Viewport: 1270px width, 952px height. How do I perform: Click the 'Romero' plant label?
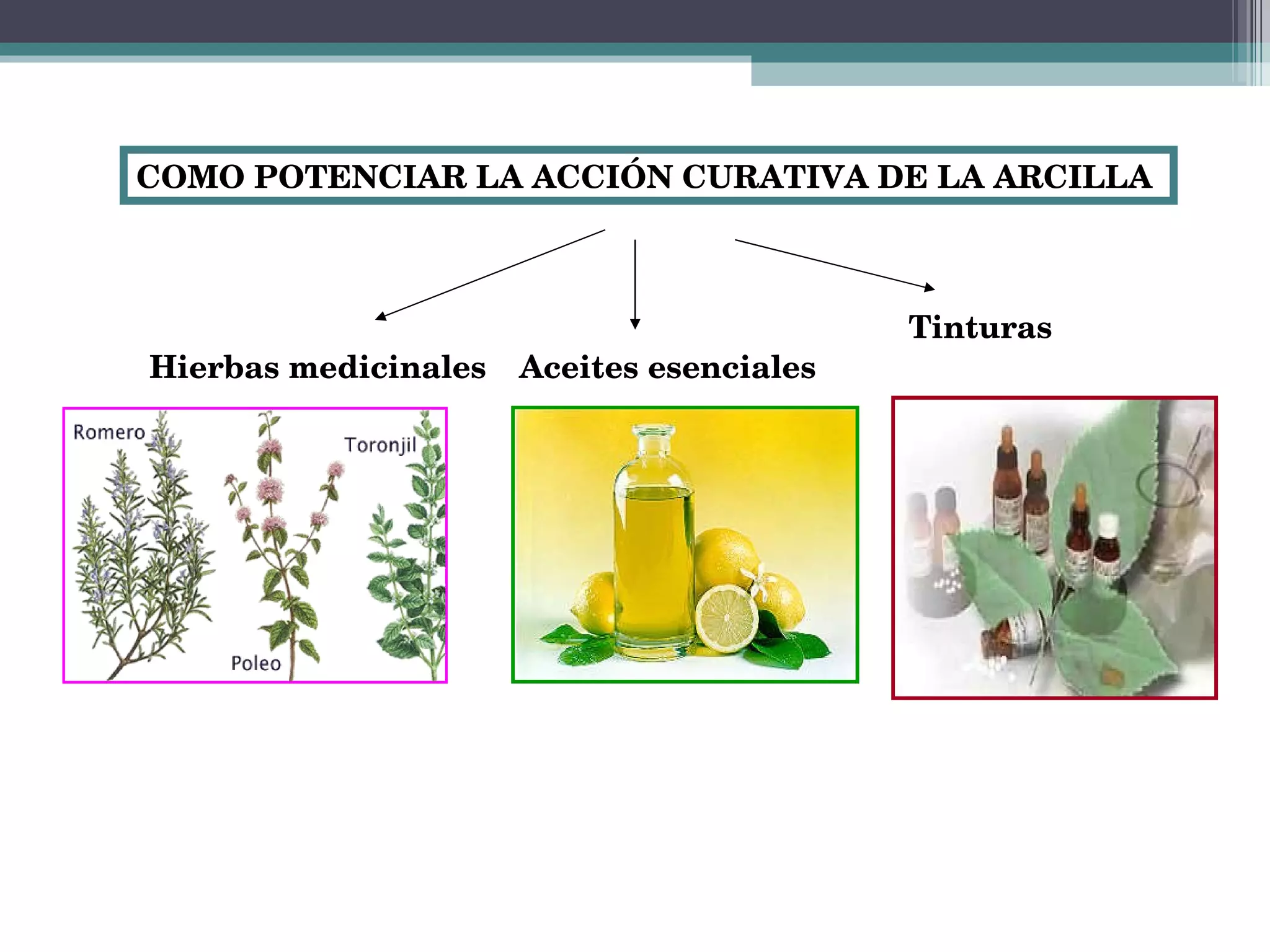[x=109, y=432]
